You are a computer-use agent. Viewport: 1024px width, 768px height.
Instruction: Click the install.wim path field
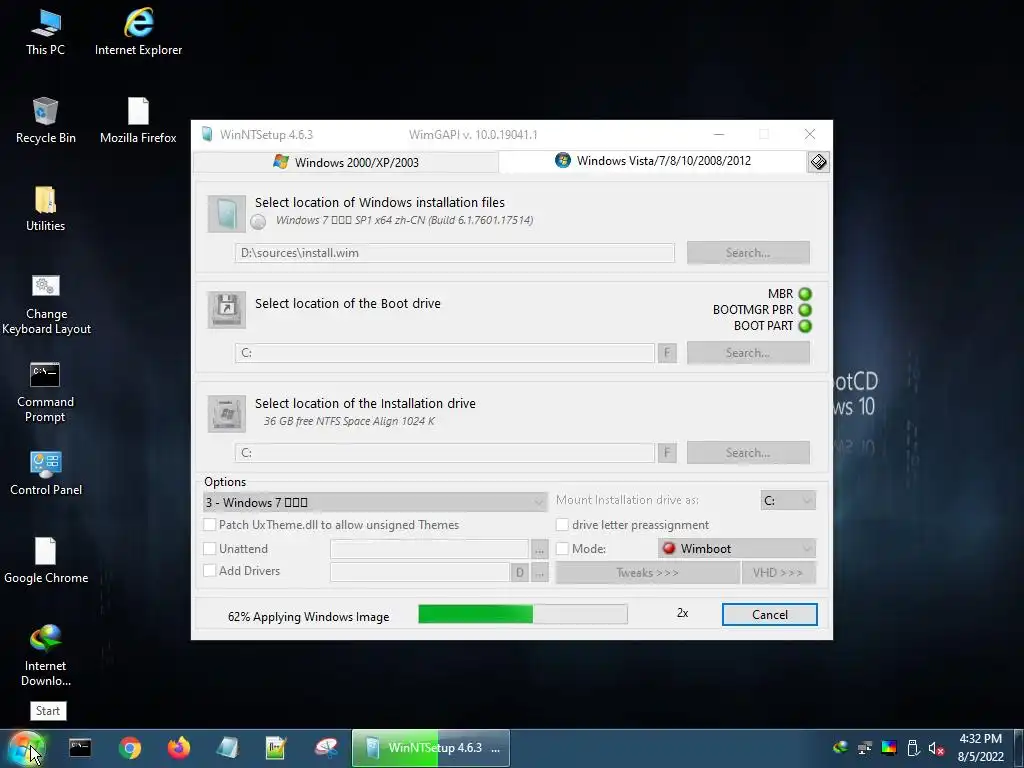click(455, 253)
